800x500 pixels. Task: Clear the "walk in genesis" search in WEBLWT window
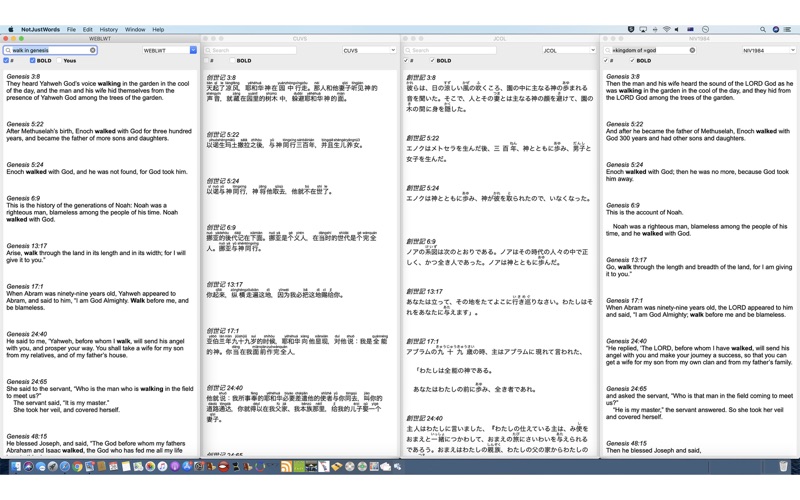(x=92, y=50)
